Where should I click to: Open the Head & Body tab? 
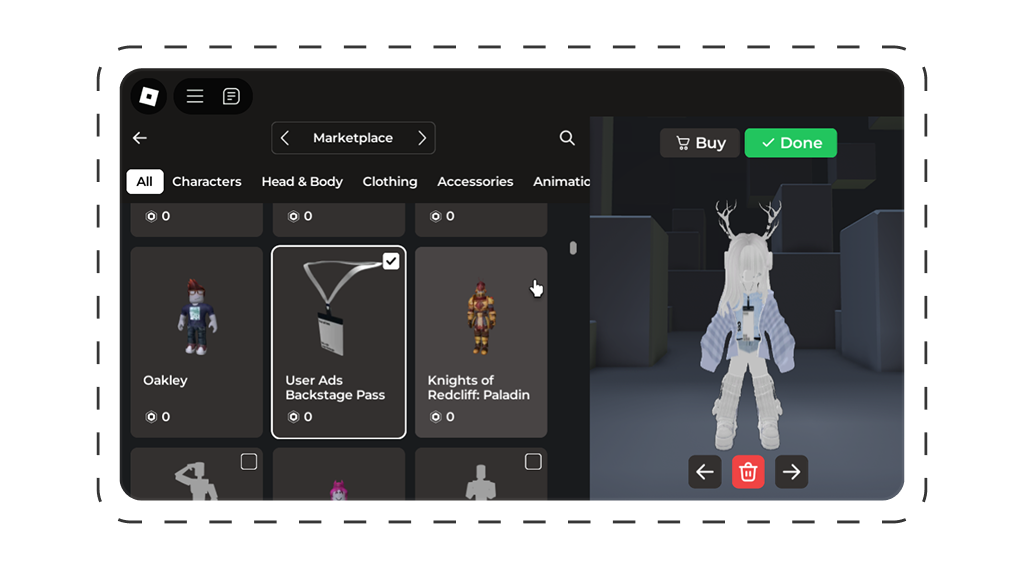click(x=302, y=182)
